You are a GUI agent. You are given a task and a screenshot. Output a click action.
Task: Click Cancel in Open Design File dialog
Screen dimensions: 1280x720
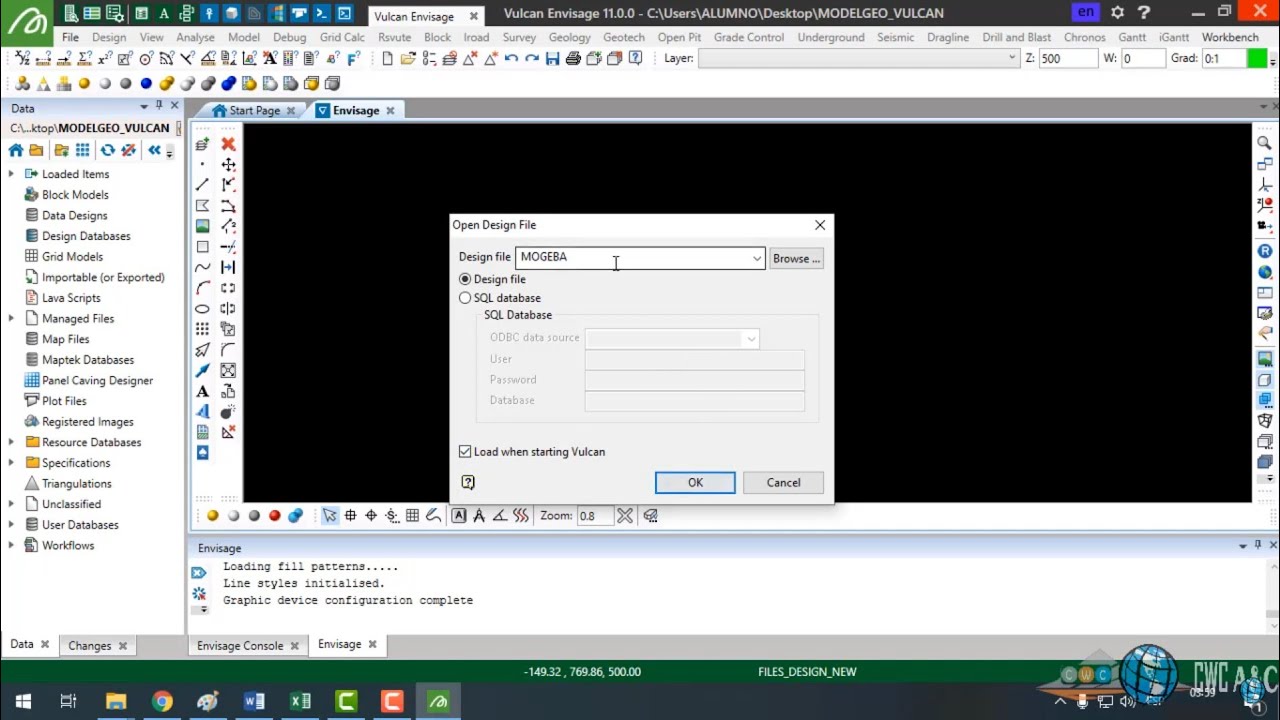point(783,483)
